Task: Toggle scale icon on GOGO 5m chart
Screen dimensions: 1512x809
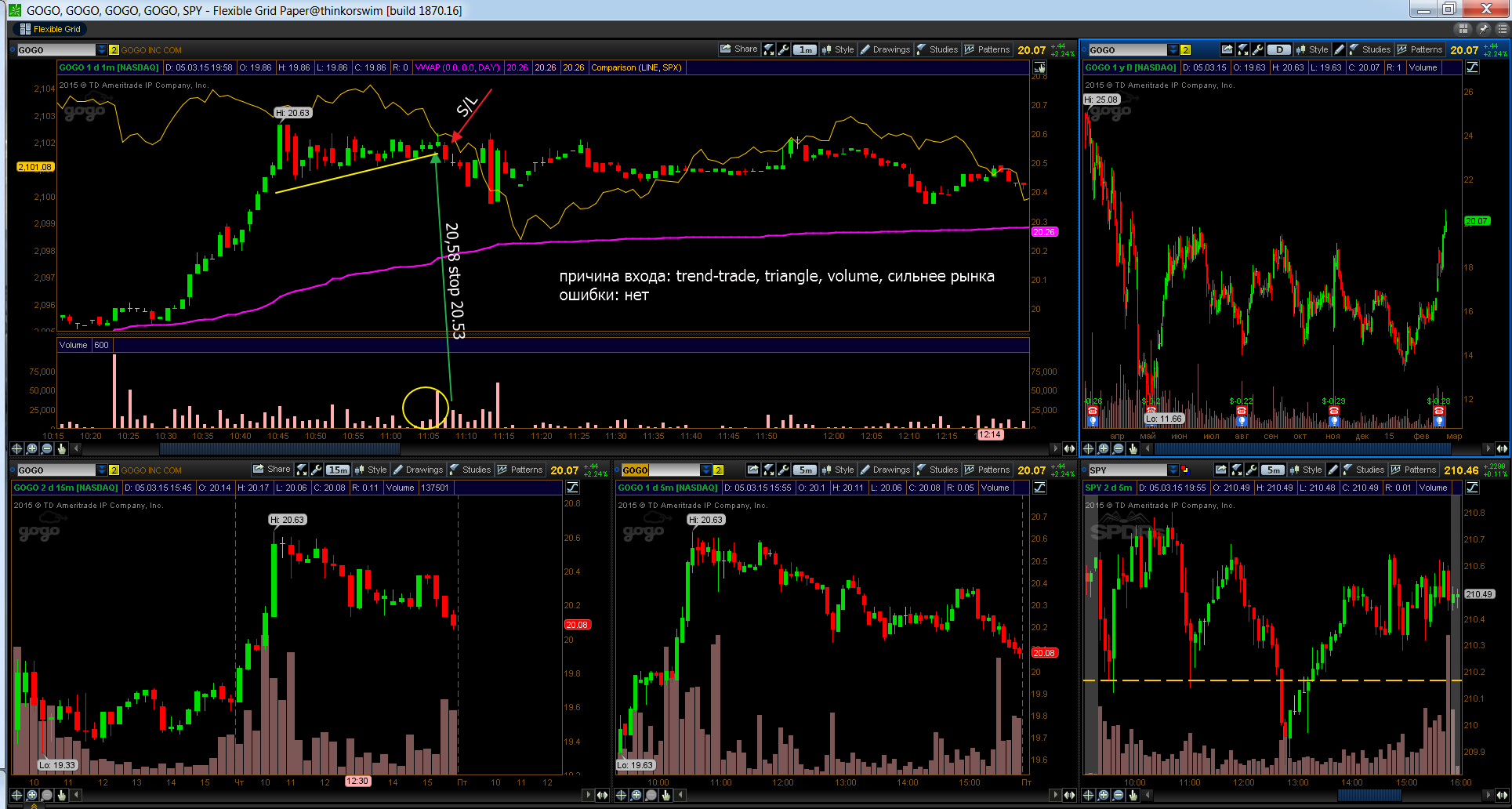Action: (x=1039, y=488)
